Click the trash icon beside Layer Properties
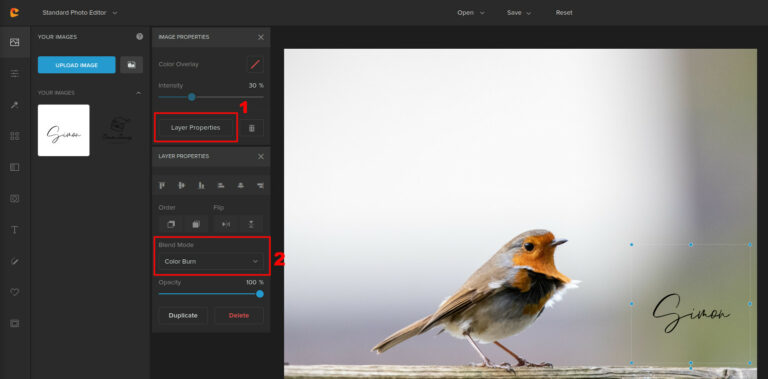Image resolution: width=768 pixels, height=379 pixels. pos(252,128)
